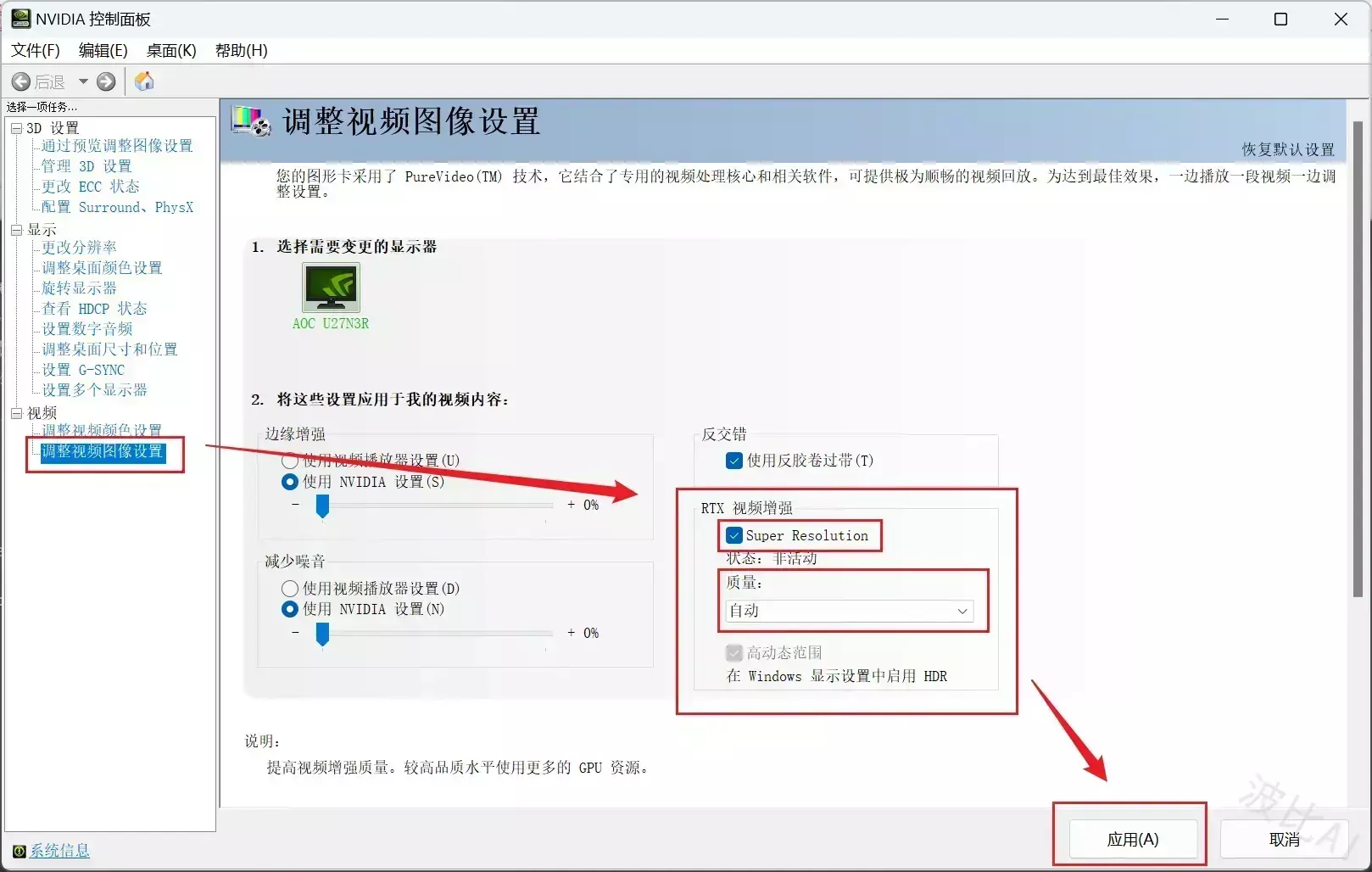Click minus sign on 减少噪音 slider
Viewport: 1372px width, 872px height.
pyautogui.click(x=295, y=633)
